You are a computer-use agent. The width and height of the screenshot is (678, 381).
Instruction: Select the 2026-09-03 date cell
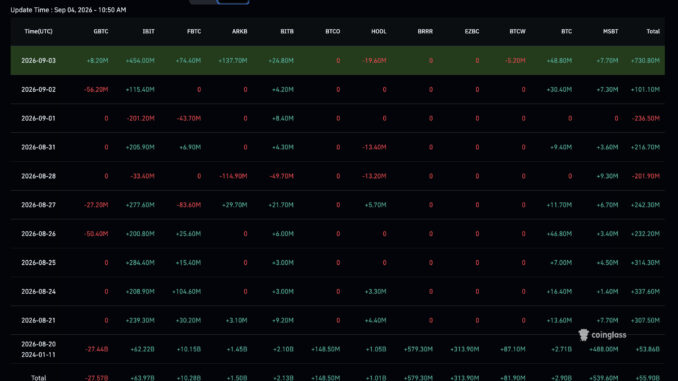pyautogui.click(x=38, y=61)
